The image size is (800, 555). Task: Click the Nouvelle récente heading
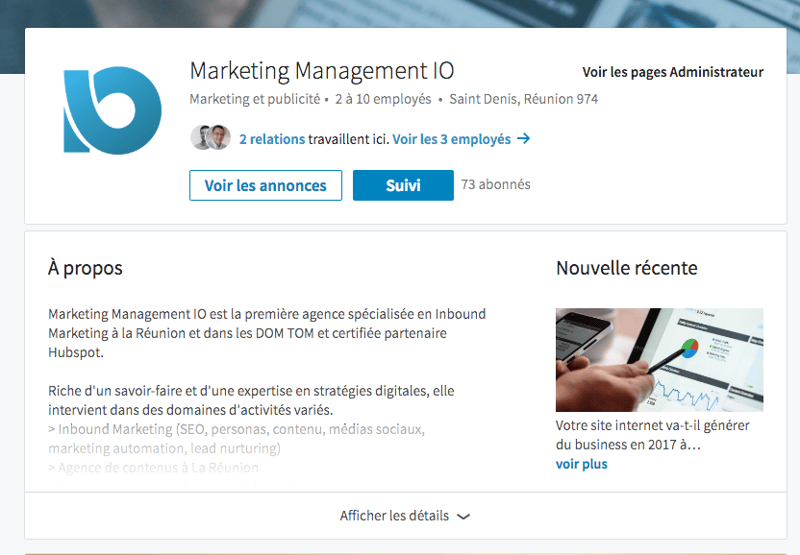[x=627, y=268]
